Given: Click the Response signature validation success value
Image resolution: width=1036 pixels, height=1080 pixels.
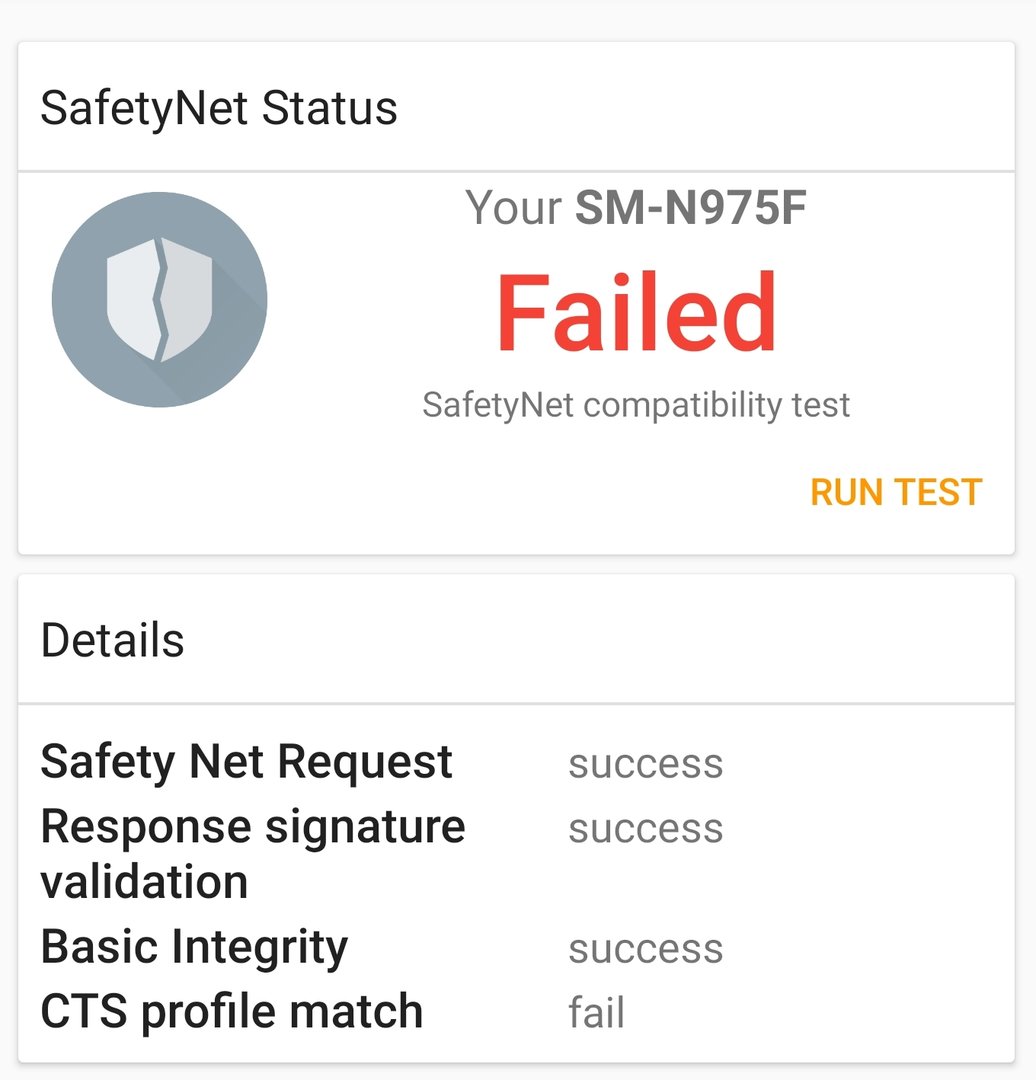Looking at the screenshot, I should coord(645,829).
